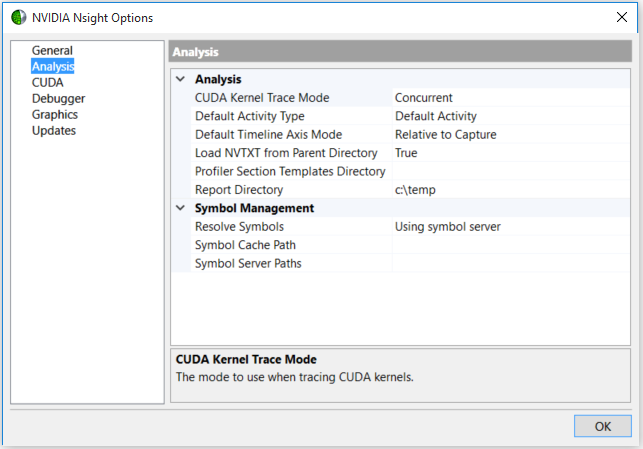Screen dimensions: 643x449
Task: Select Load NVTXT from Parent Directory property
Action: click(292, 153)
